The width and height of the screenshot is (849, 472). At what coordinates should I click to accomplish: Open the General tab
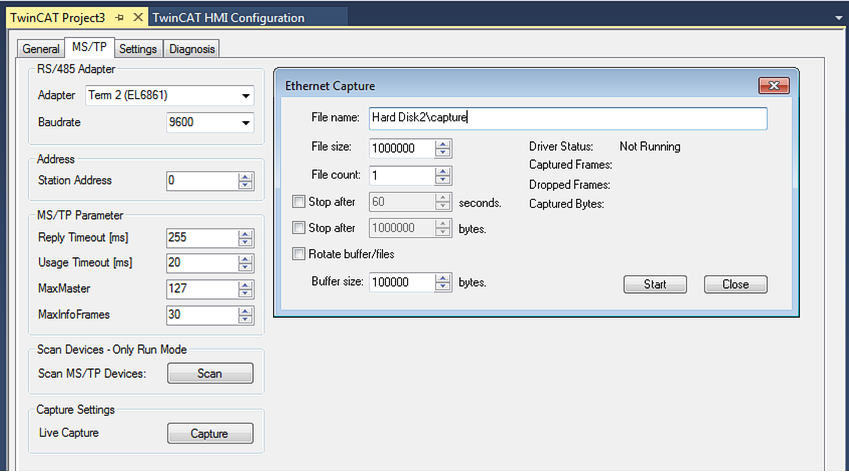(x=41, y=49)
